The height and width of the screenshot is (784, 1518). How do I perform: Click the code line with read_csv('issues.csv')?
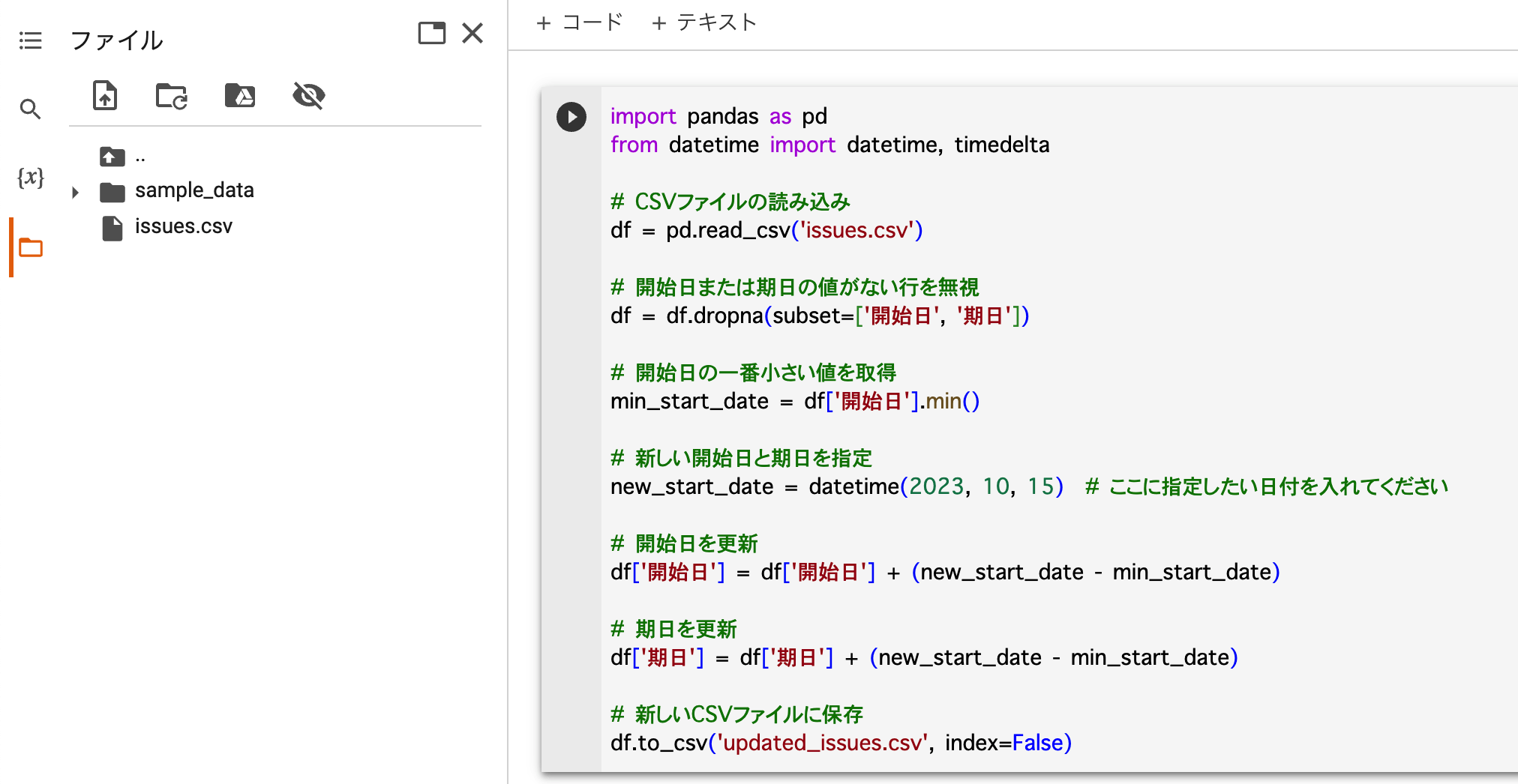tap(765, 230)
